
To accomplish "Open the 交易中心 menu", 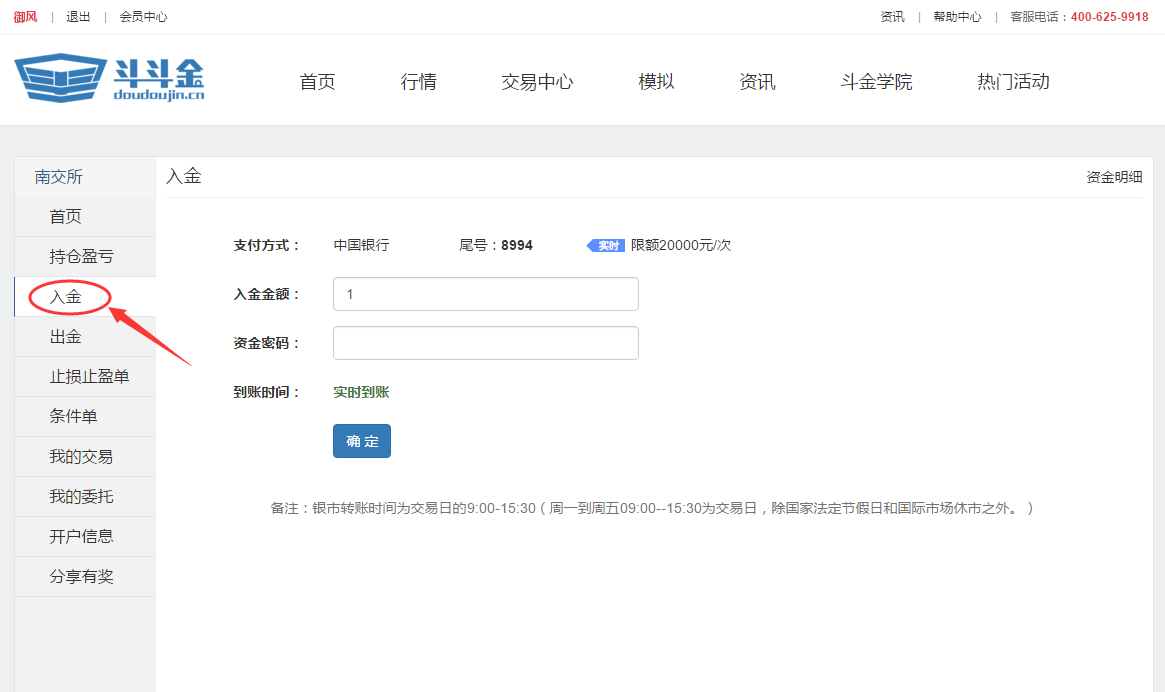I will pyautogui.click(x=536, y=82).
